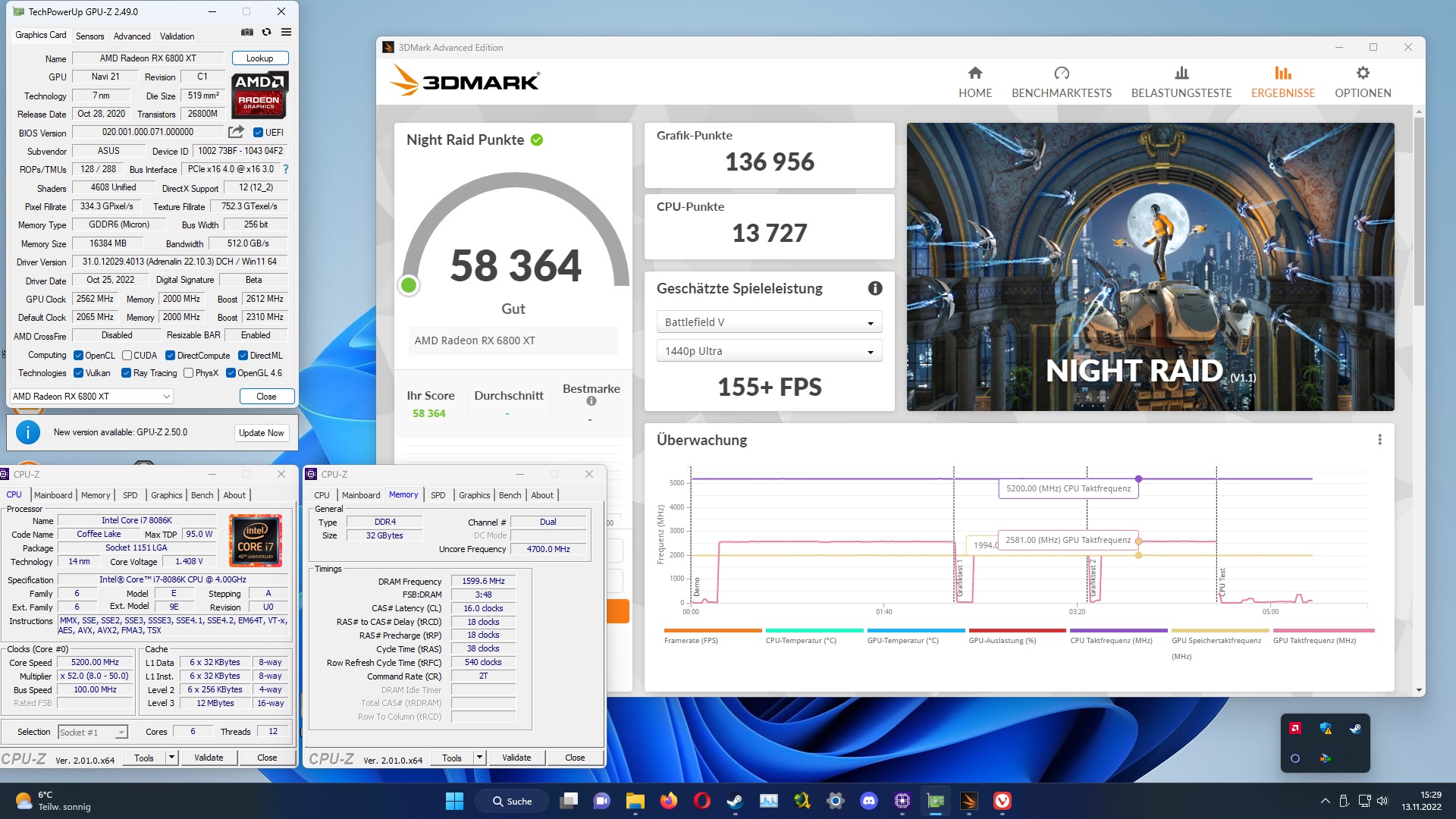This screenshot has width=1456, height=819.
Task: Click the Night Raid preview image
Action: tap(1150, 267)
